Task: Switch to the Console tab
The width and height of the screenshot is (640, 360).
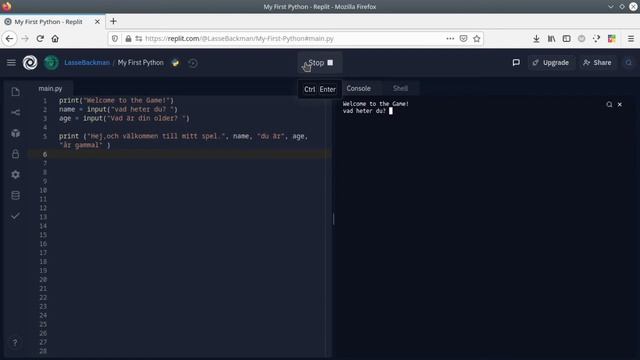Action: click(x=358, y=88)
